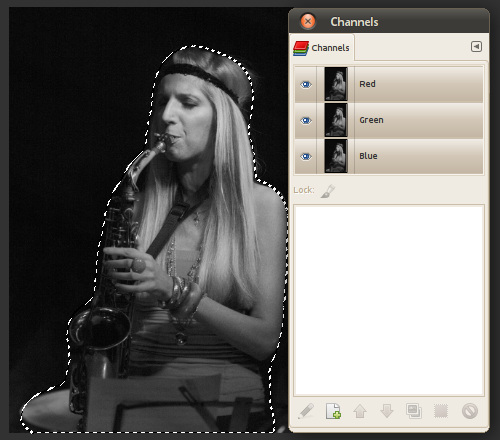Toggle visibility eye of Red channel
500x440 pixels.
pyautogui.click(x=306, y=85)
